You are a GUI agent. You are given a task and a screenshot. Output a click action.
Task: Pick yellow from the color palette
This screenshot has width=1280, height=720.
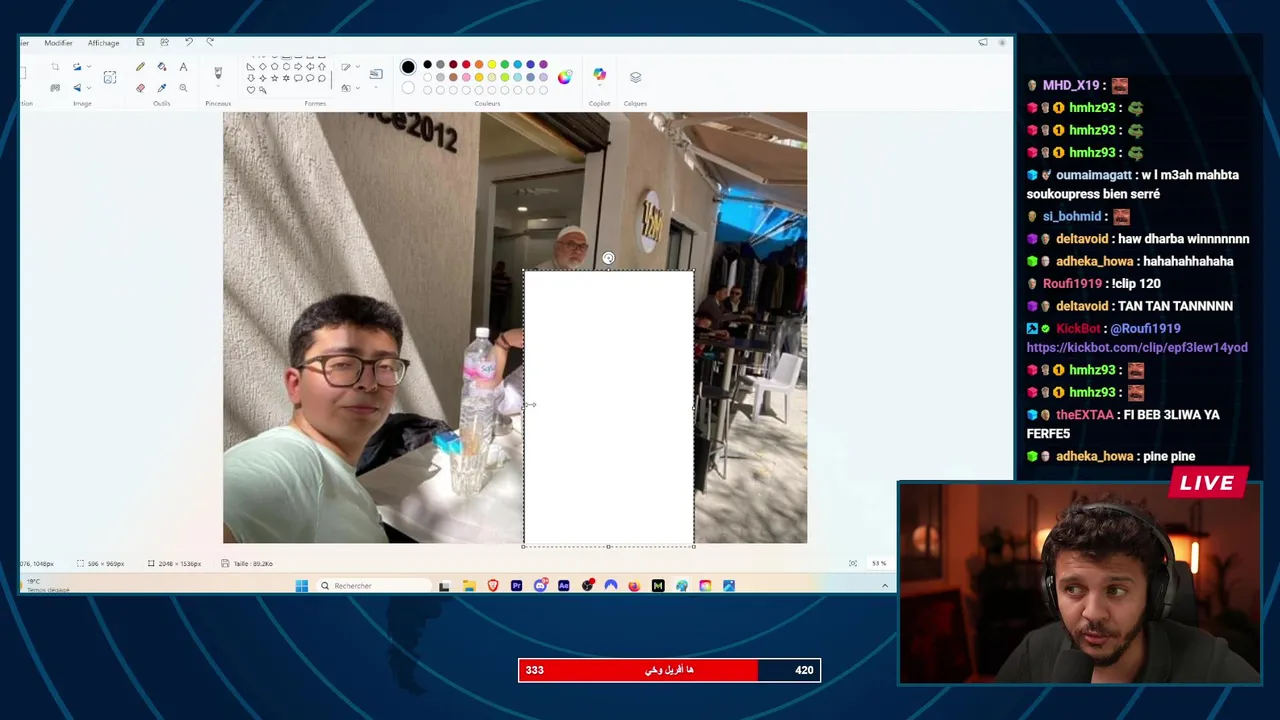(491, 65)
